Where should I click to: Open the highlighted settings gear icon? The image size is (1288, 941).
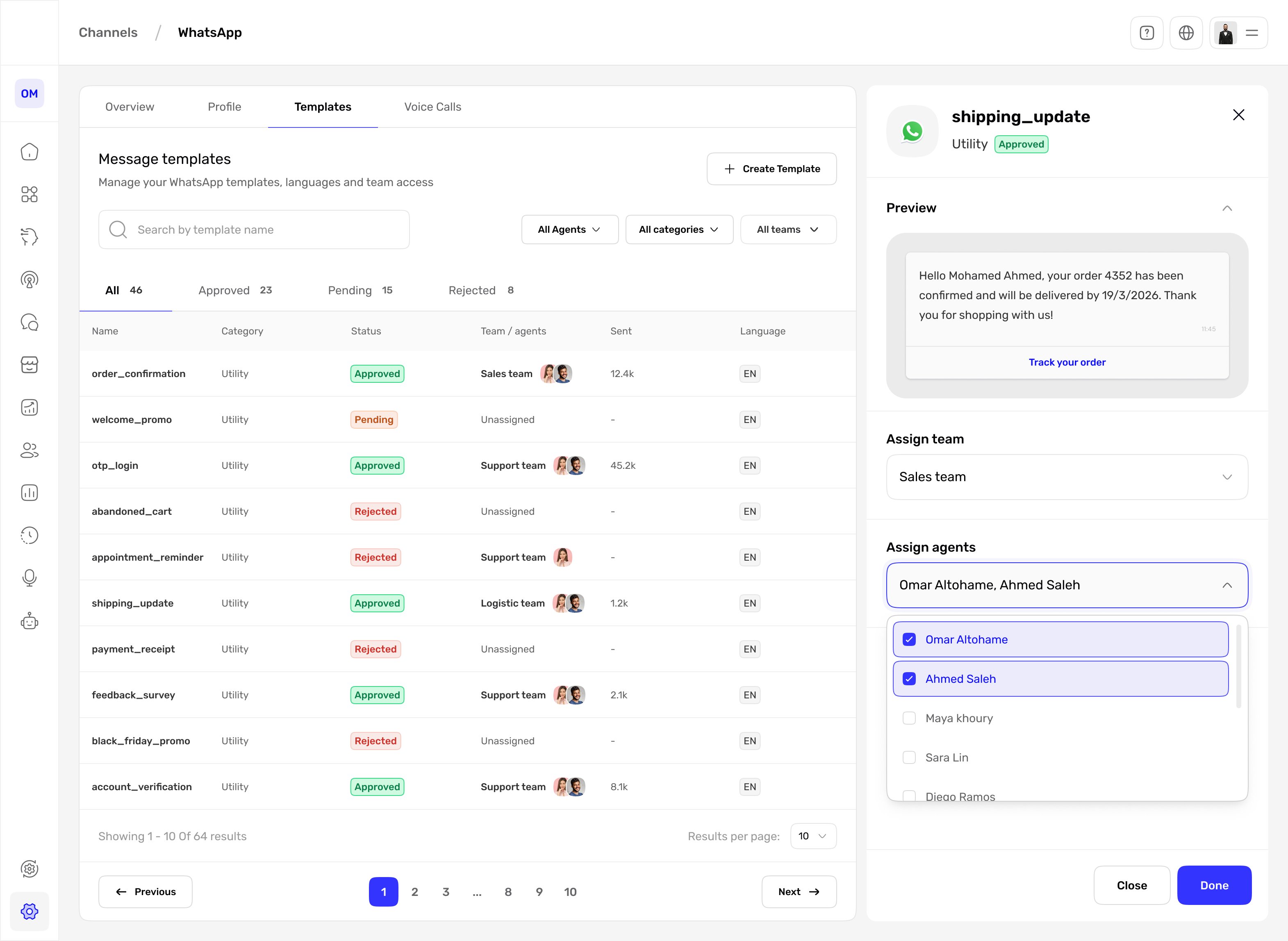coord(29,911)
